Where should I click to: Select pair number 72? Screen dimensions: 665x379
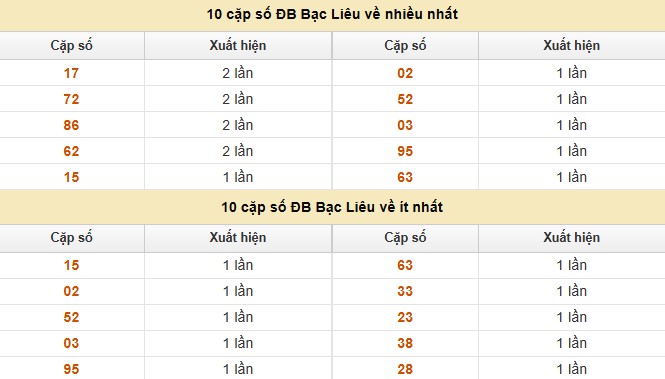click(71, 99)
